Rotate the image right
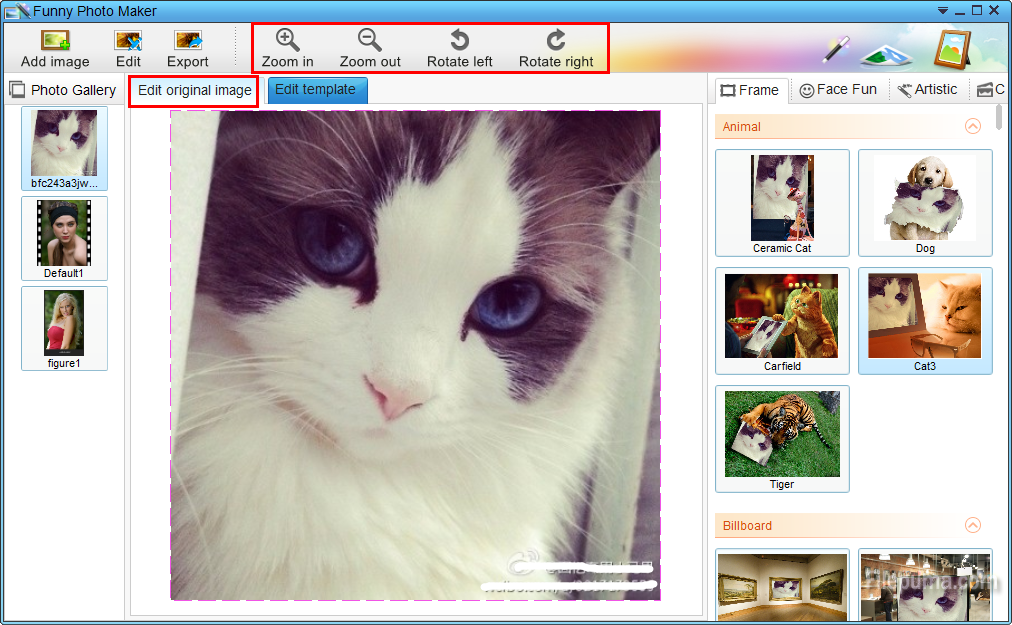This screenshot has width=1012, height=625. pos(556,48)
